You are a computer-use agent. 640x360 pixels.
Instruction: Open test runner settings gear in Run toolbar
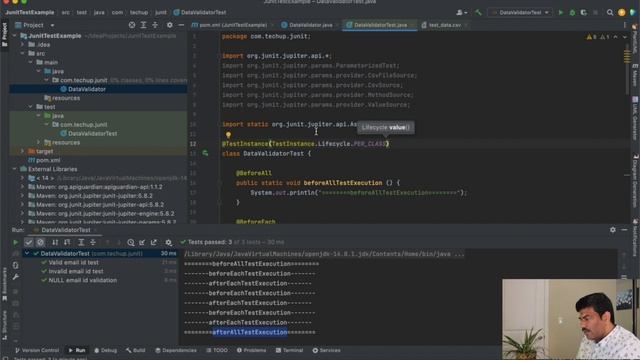168,242
